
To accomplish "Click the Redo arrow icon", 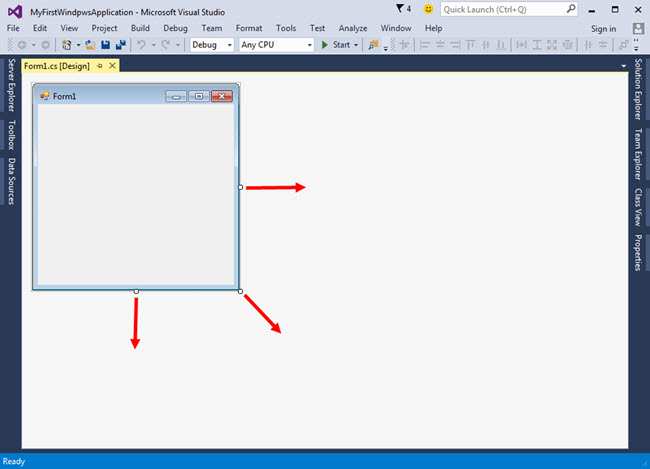I will click(x=166, y=45).
